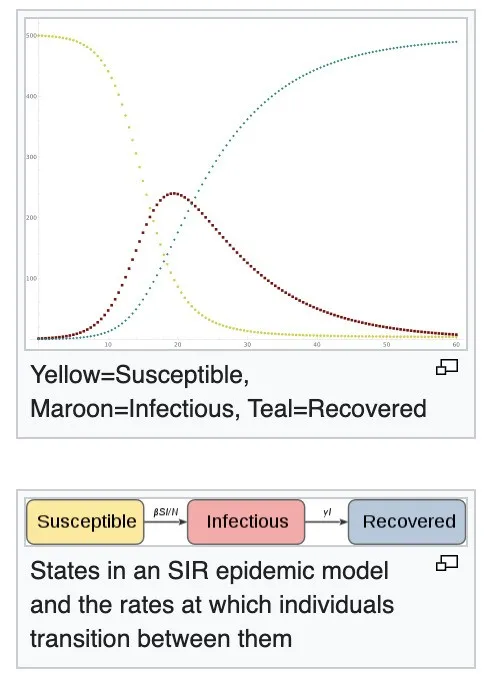Click the x-axis tick label 40
This screenshot has width=500, height=674.
317,345
